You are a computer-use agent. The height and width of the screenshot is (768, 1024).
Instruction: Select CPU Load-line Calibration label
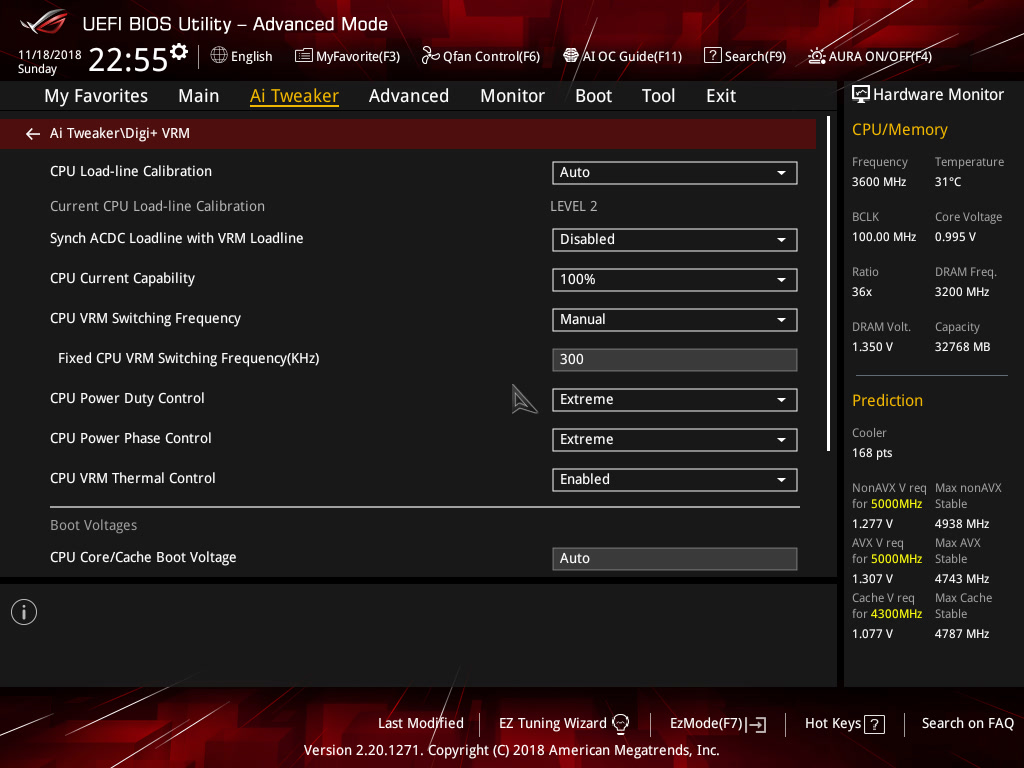131,171
